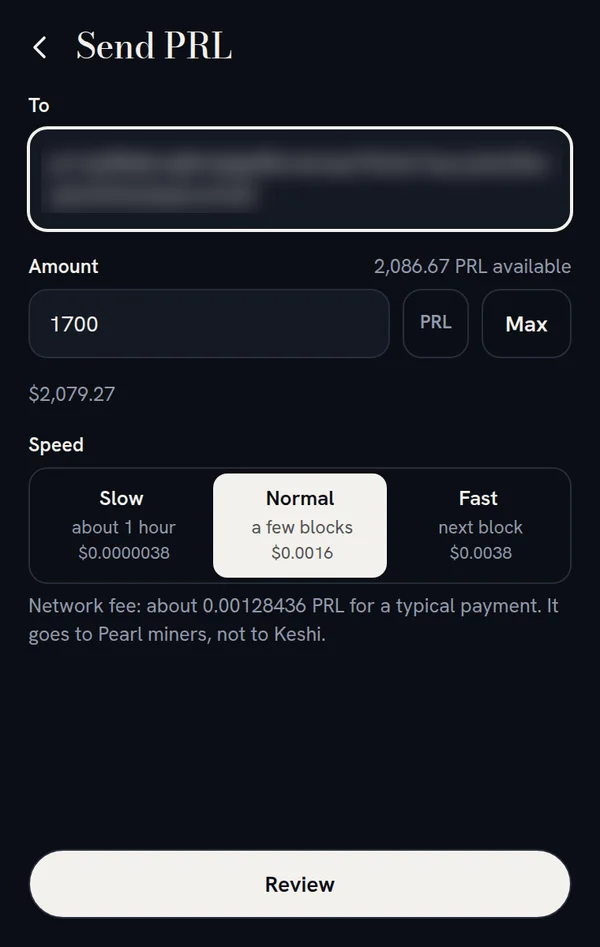This screenshot has width=600, height=947.
Task: Click the recipient address field under To
Action: [x=300, y=179]
